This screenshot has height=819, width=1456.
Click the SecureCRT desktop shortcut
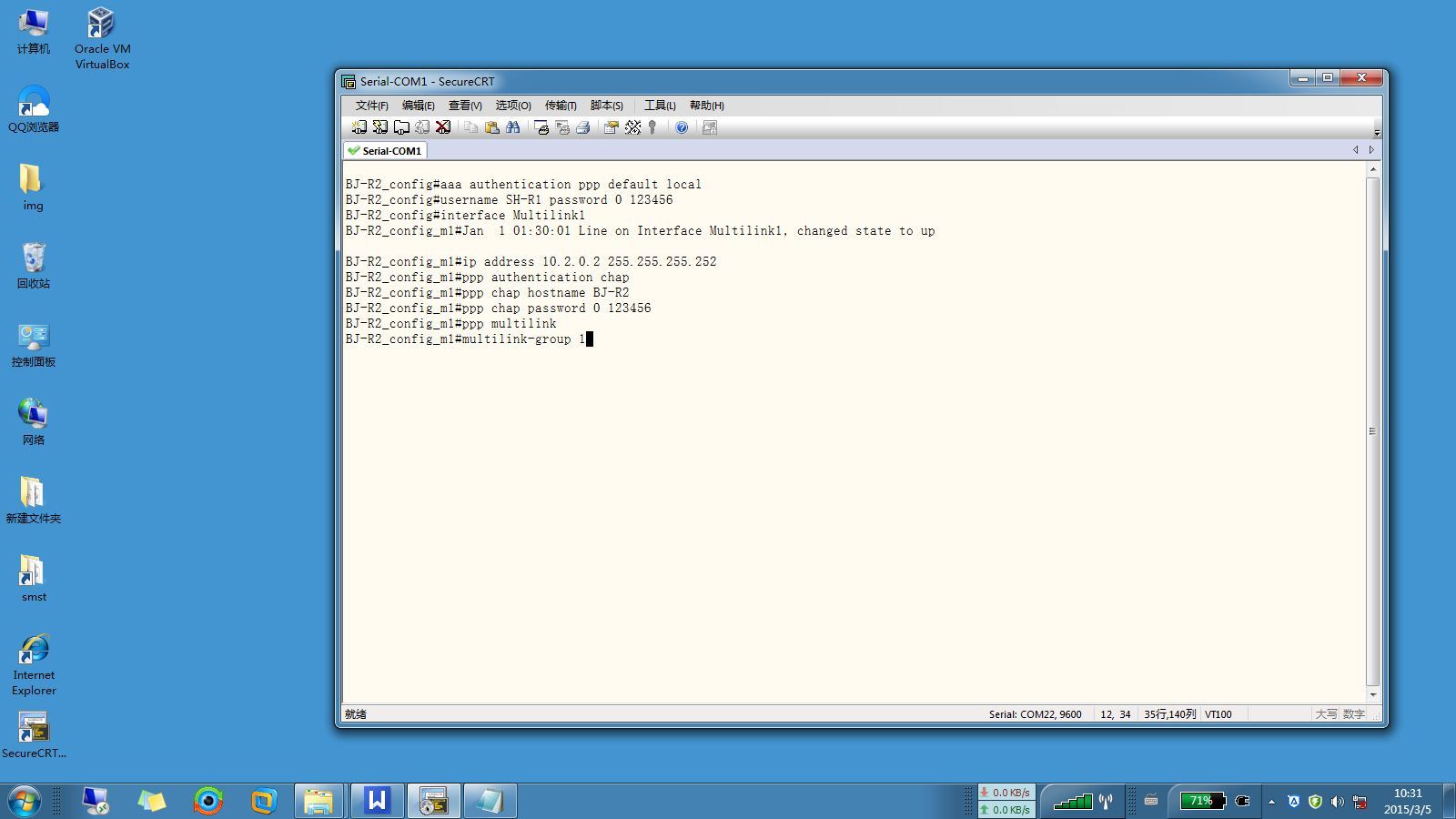pyautogui.click(x=34, y=735)
